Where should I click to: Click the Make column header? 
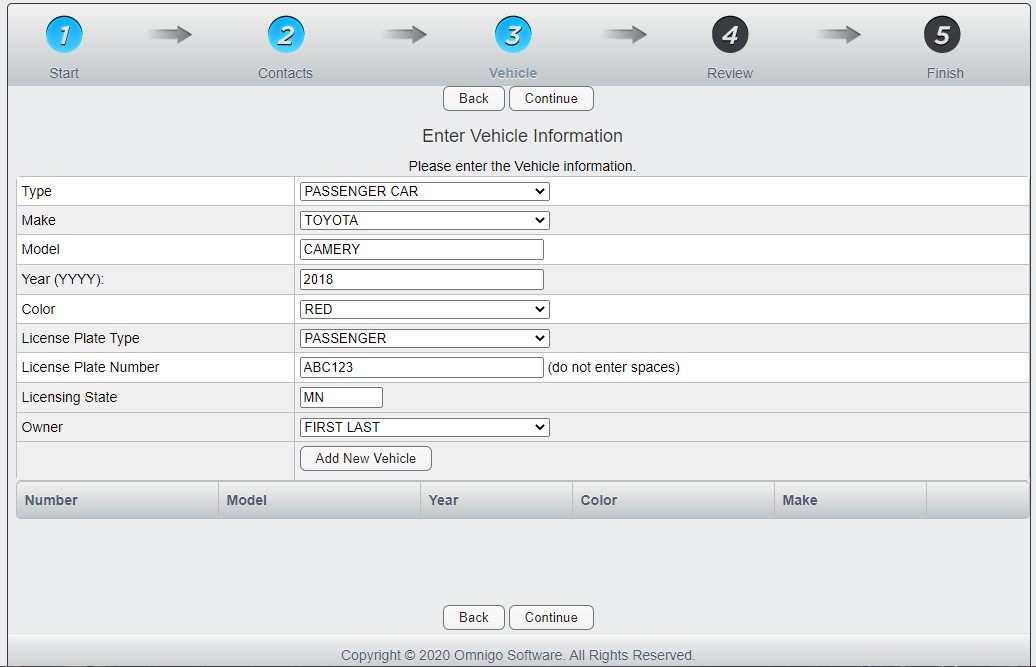pos(799,499)
